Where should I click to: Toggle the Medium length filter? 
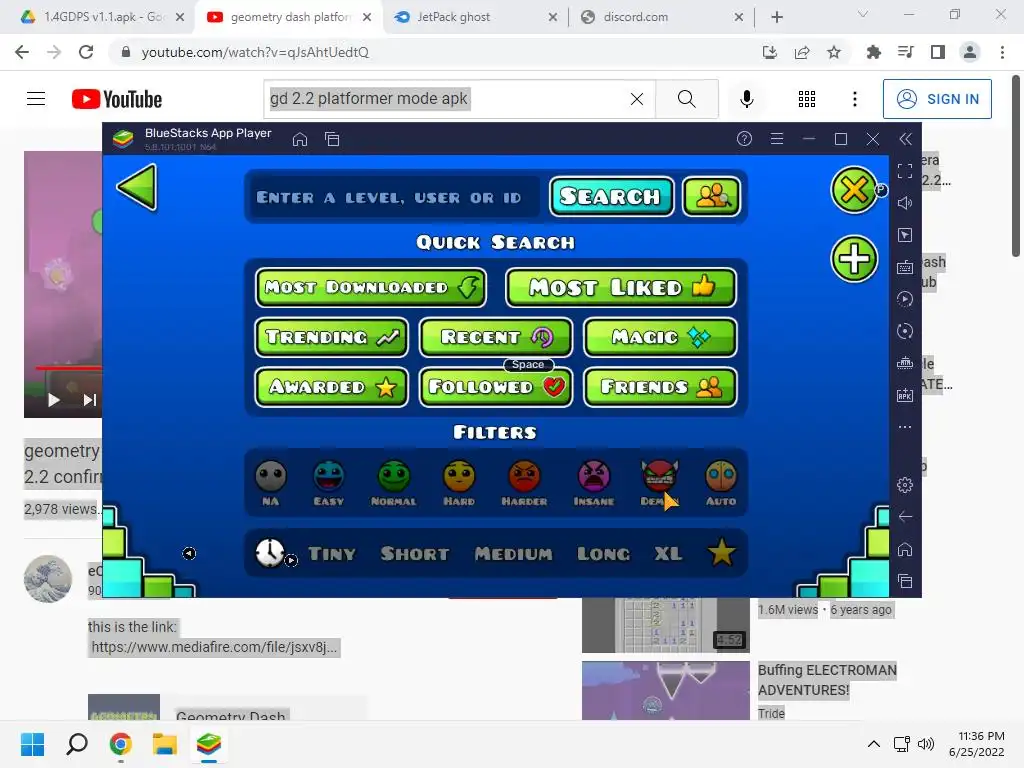[513, 554]
